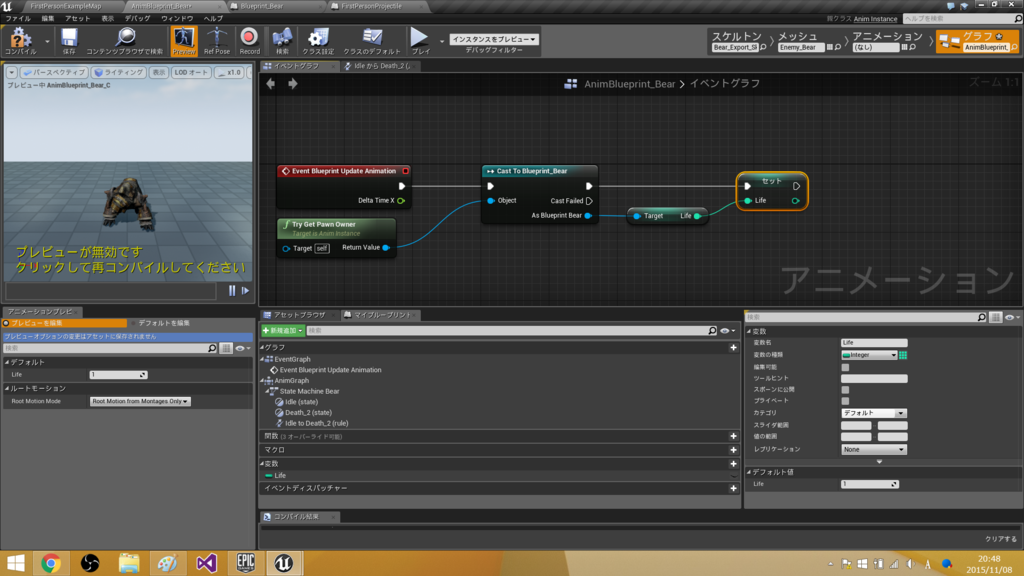Toggle view options eye in My Blueprint

727,331
